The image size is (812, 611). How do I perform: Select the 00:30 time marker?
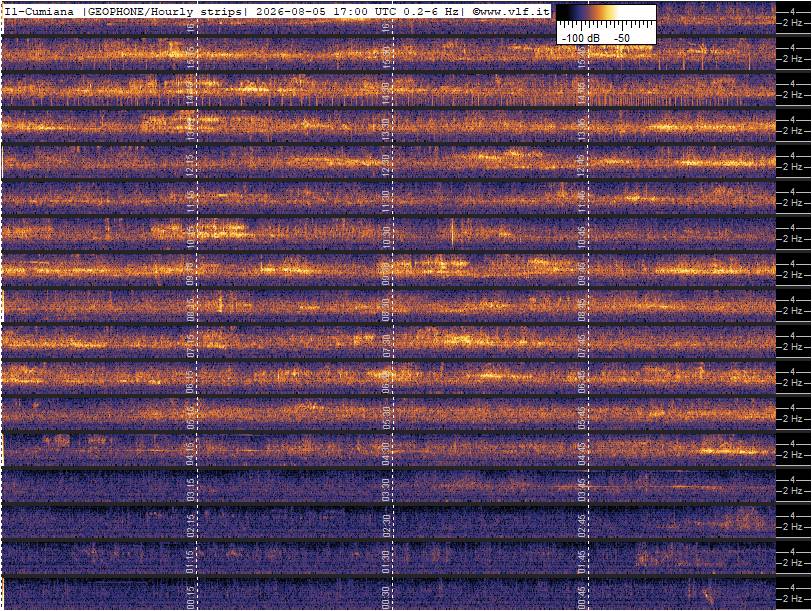[x=386, y=598]
